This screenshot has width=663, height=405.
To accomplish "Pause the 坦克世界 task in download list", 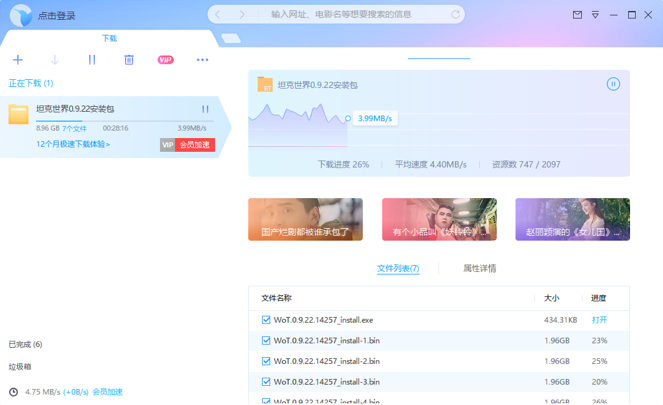I will [205, 109].
